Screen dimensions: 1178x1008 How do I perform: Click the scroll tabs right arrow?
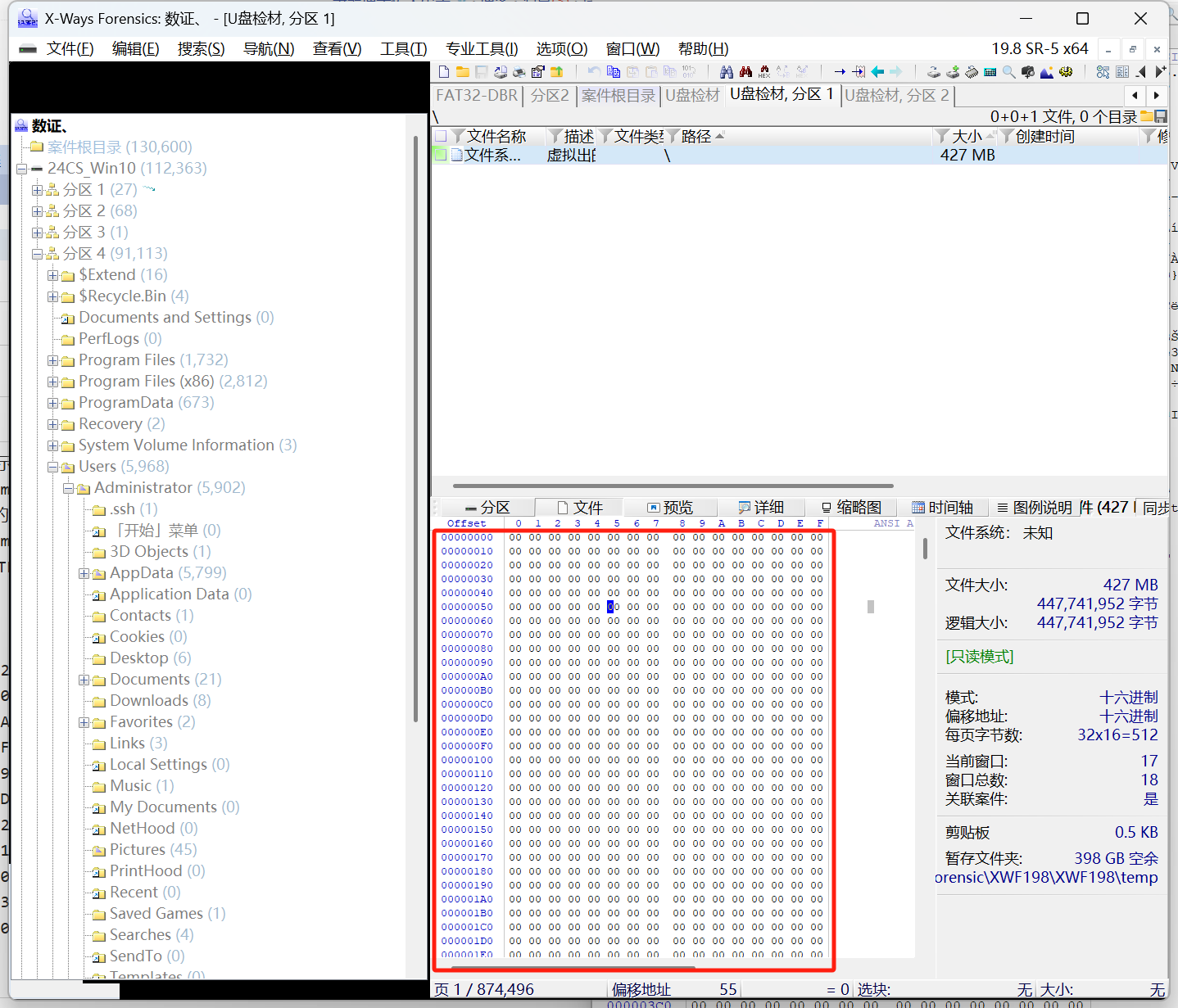(x=1156, y=96)
